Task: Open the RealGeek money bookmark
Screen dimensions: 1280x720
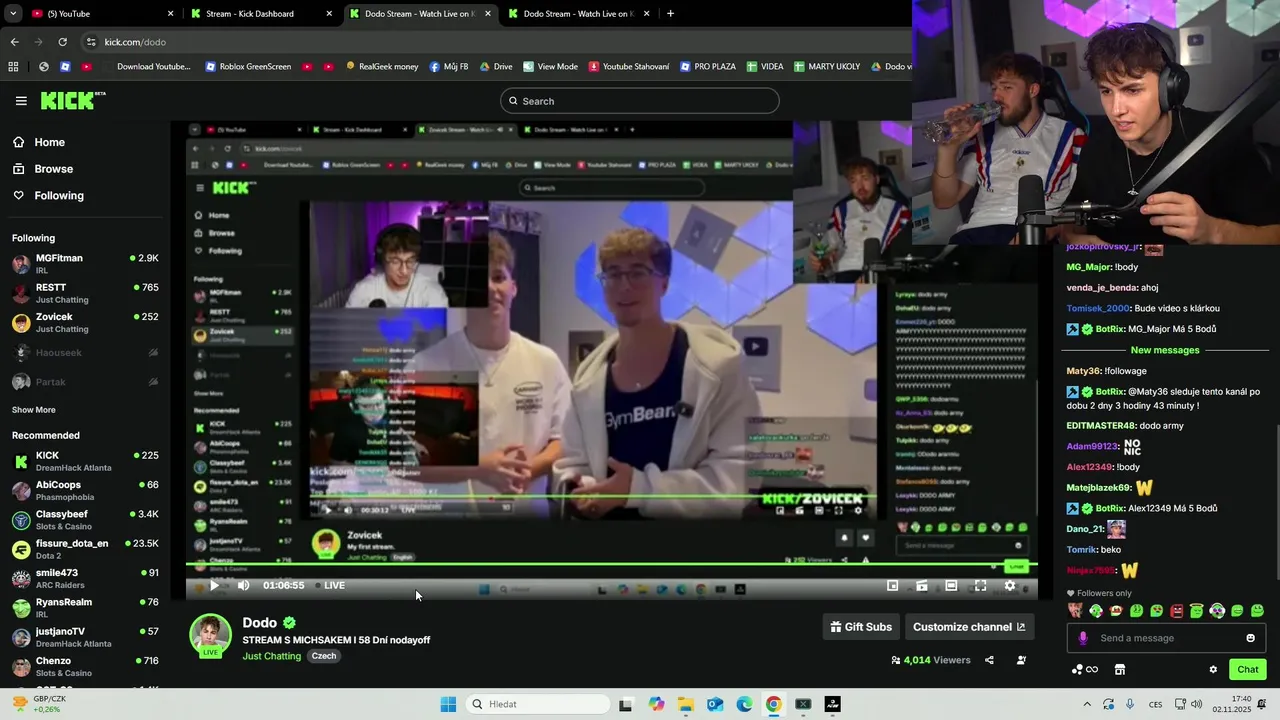Action: pyautogui.click(x=382, y=67)
